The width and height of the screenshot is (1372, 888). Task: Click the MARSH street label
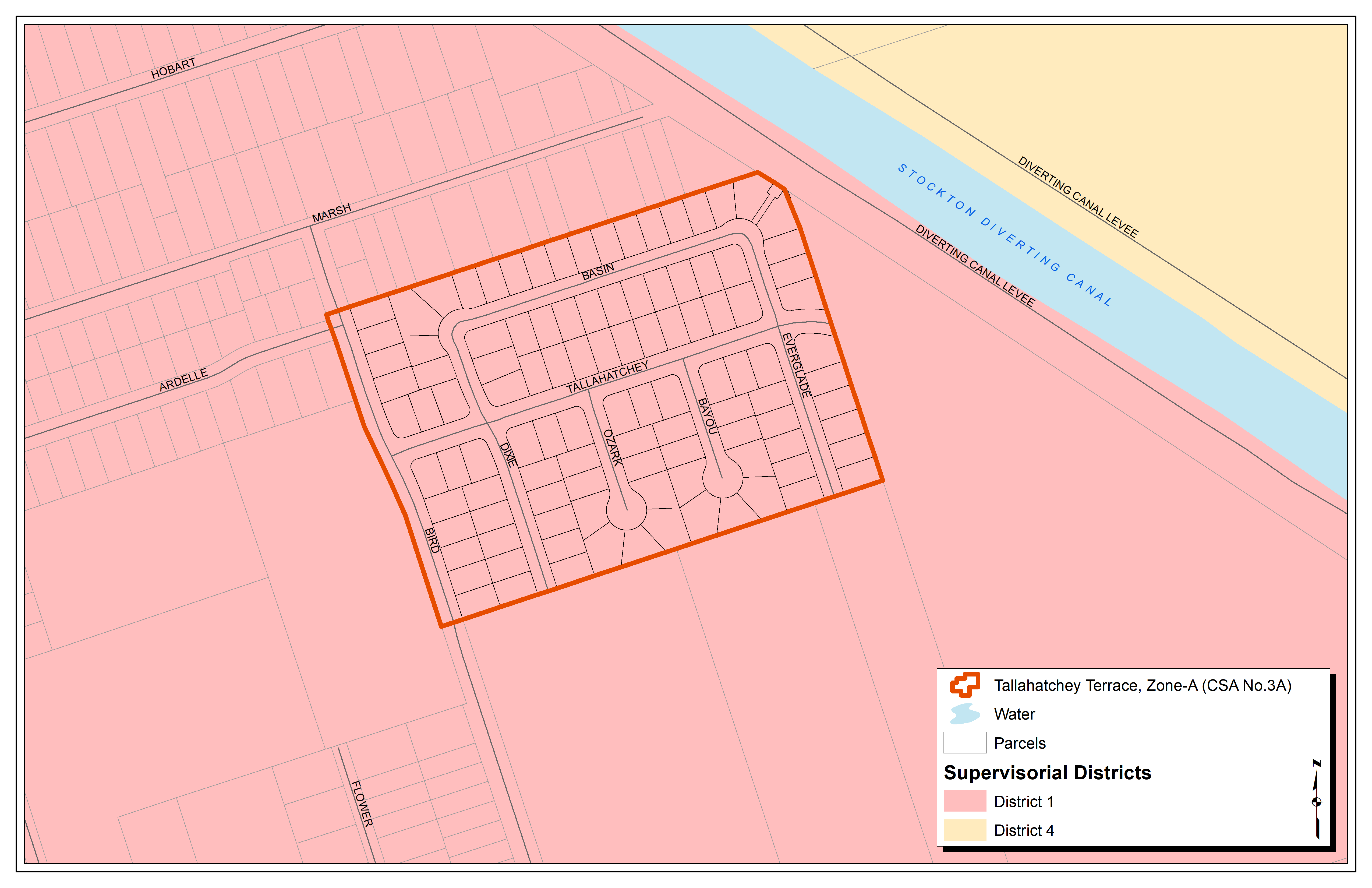tap(331, 213)
